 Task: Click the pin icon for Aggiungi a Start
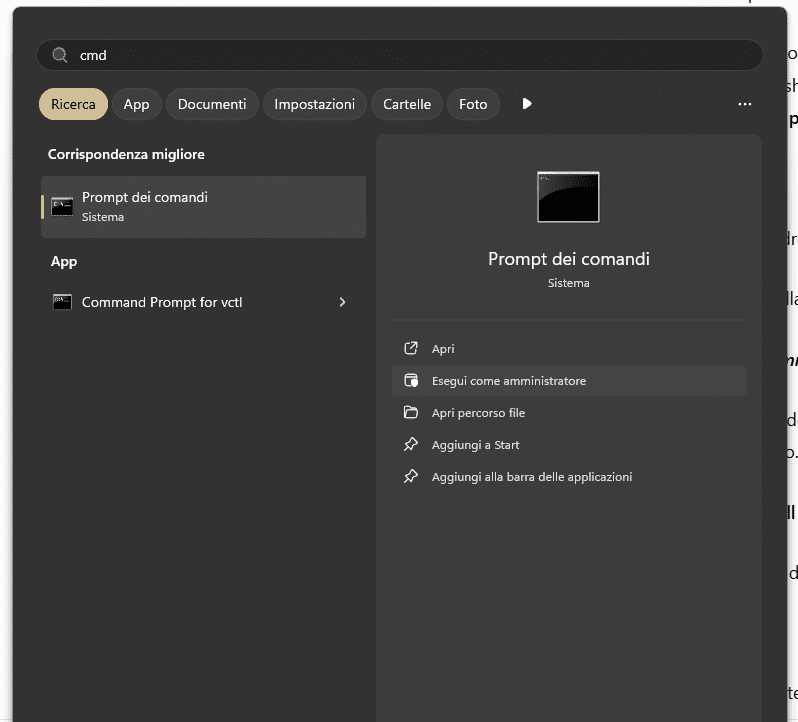410,445
